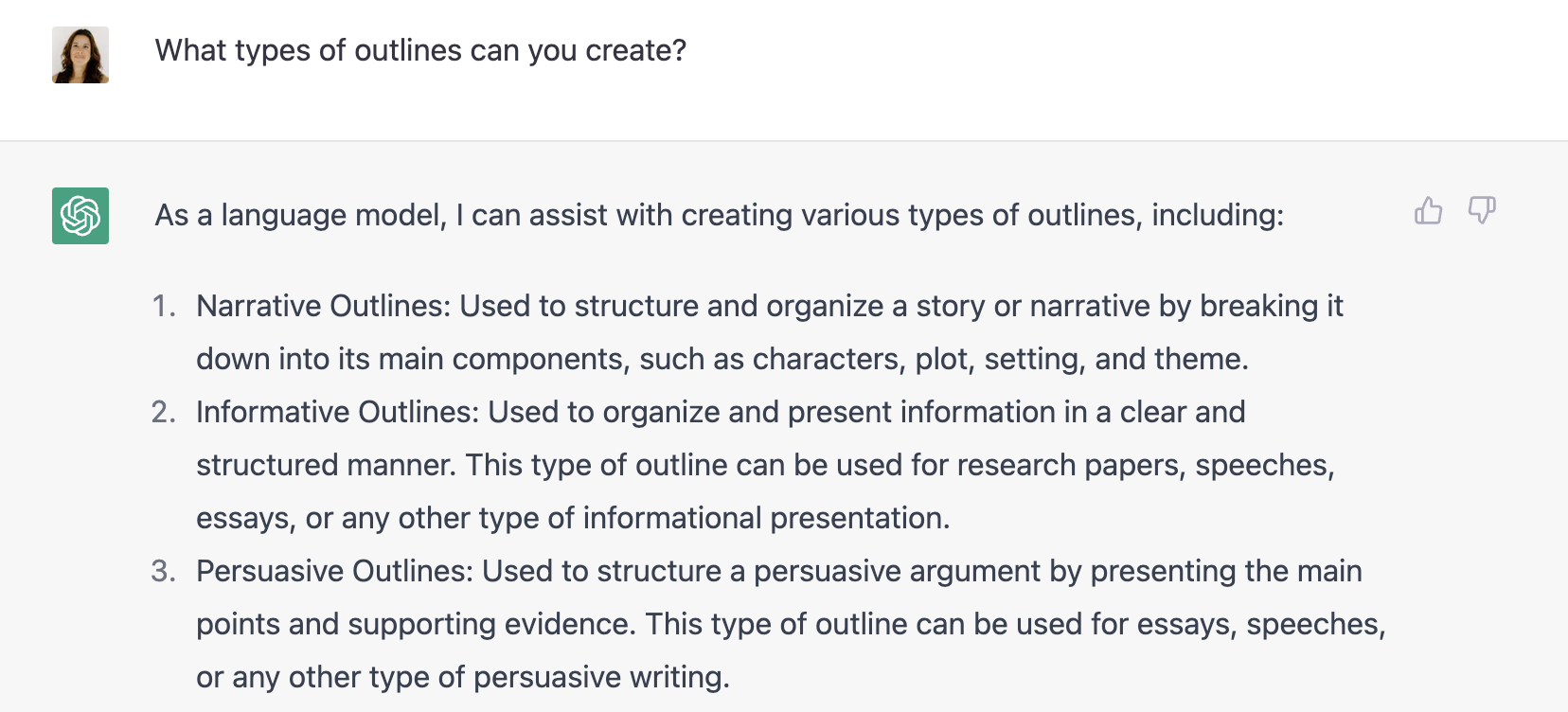This screenshot has width=1568, height=712.
Task: Select the numbered item 1 marker
Action: click(165, 305)
